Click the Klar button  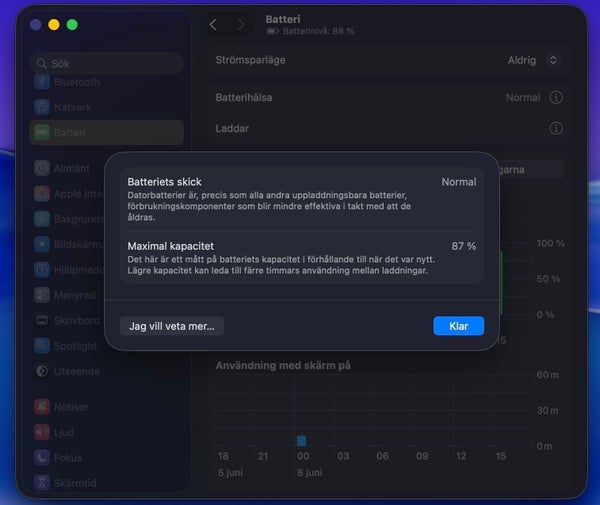[x=458, y=326]
